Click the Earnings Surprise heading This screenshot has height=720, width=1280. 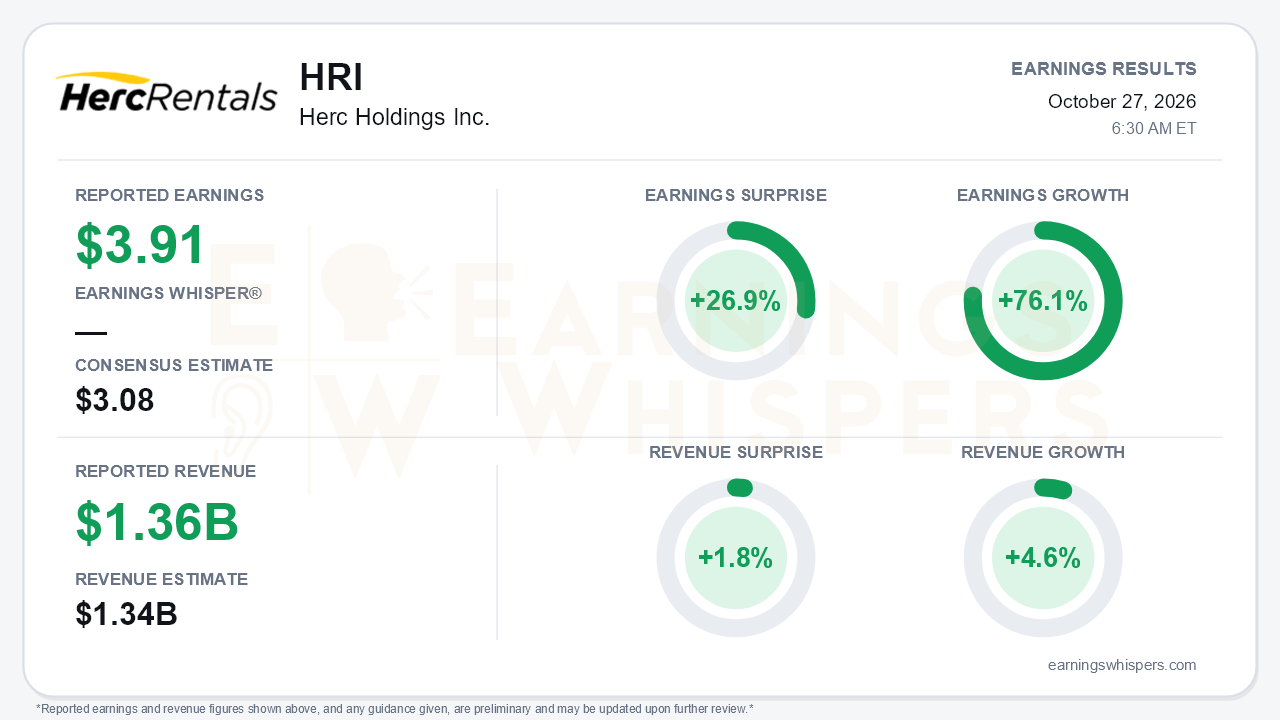point(736,195)
